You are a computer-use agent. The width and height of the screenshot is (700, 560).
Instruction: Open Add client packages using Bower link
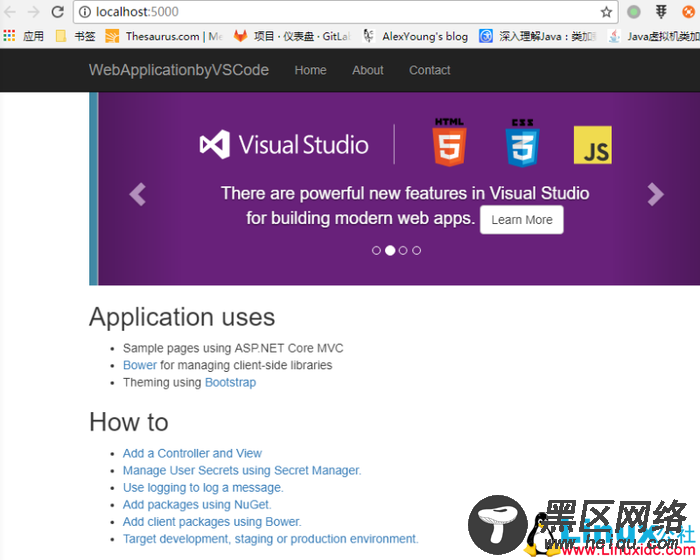[212, 522]
